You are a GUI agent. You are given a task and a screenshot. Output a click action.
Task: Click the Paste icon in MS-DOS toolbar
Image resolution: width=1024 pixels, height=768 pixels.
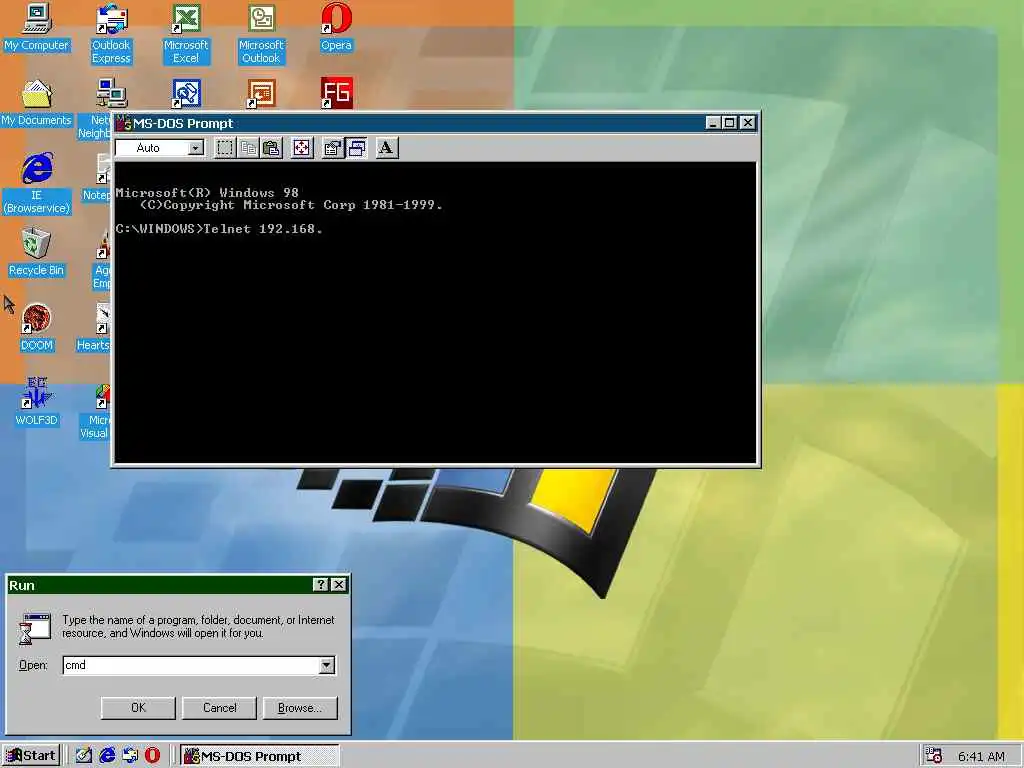272,148
